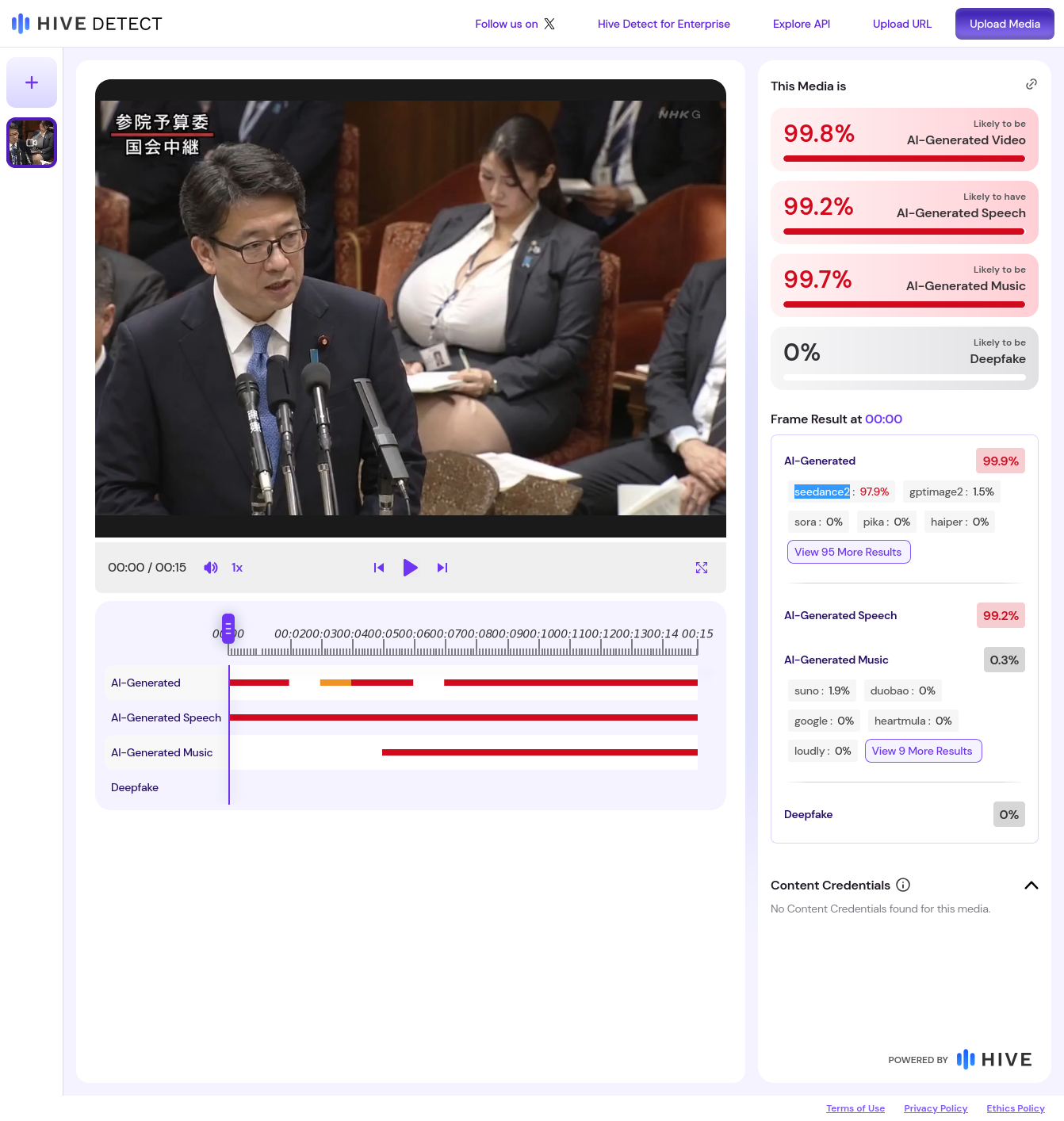Click the heartmula 0% chip

tap(913, 721)
